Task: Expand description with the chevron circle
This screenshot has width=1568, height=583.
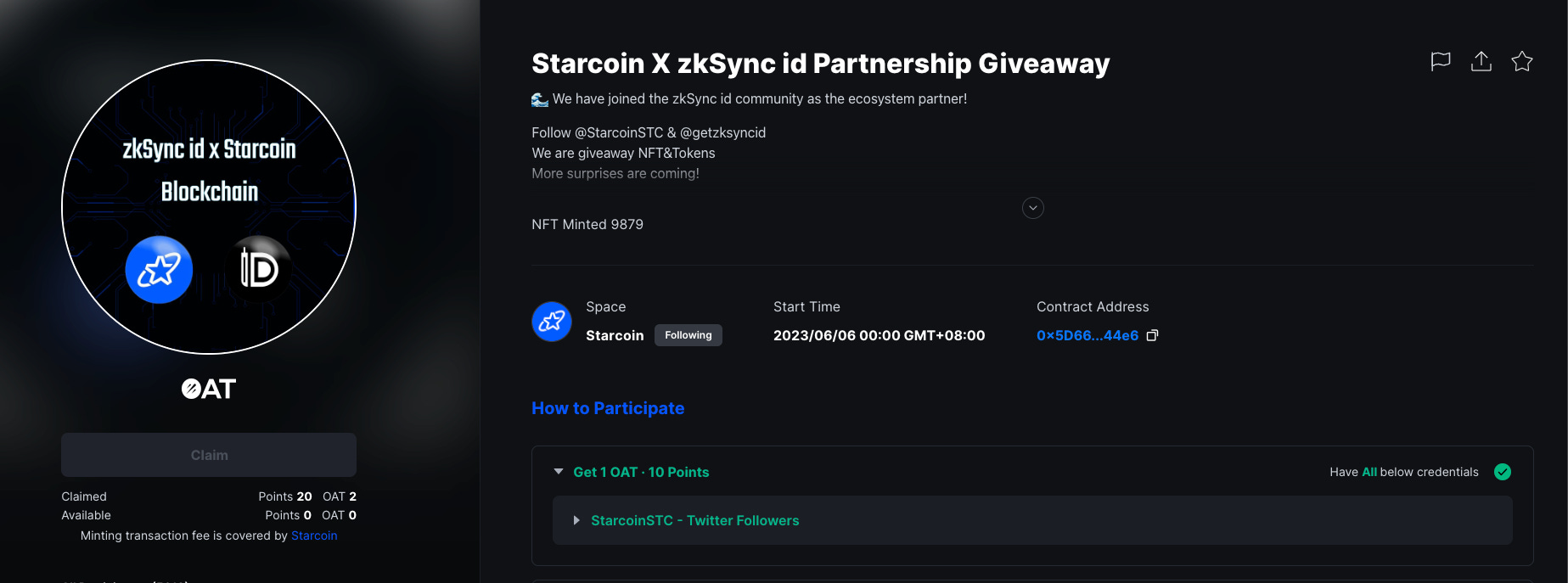Action: coord(1033,208)
